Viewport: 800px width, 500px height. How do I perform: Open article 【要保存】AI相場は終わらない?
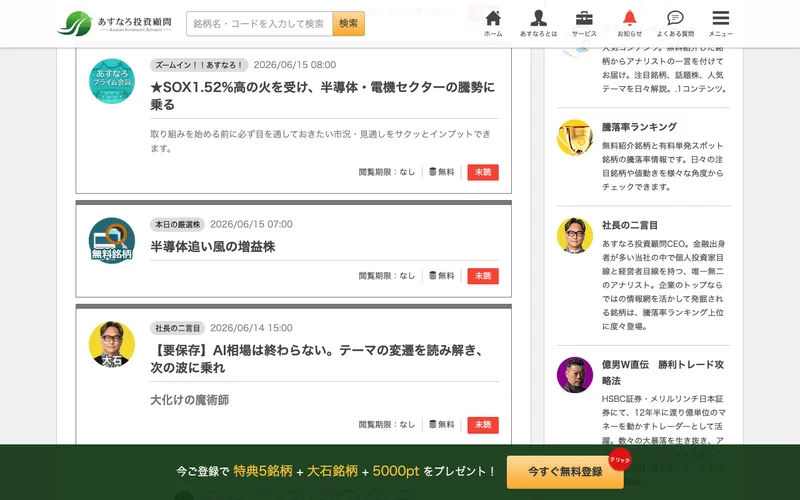[317, 359]
